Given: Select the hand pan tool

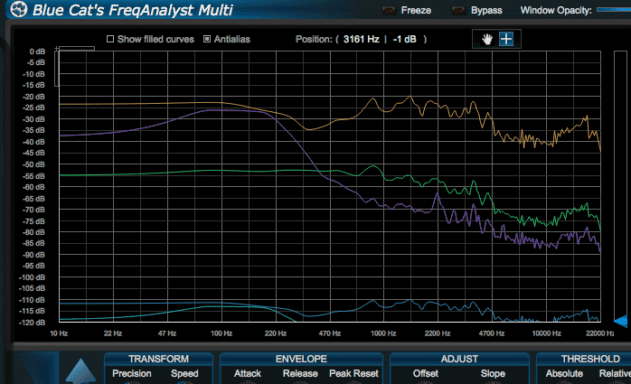Looking at the screenshot, I should click(x=487, y=39).
